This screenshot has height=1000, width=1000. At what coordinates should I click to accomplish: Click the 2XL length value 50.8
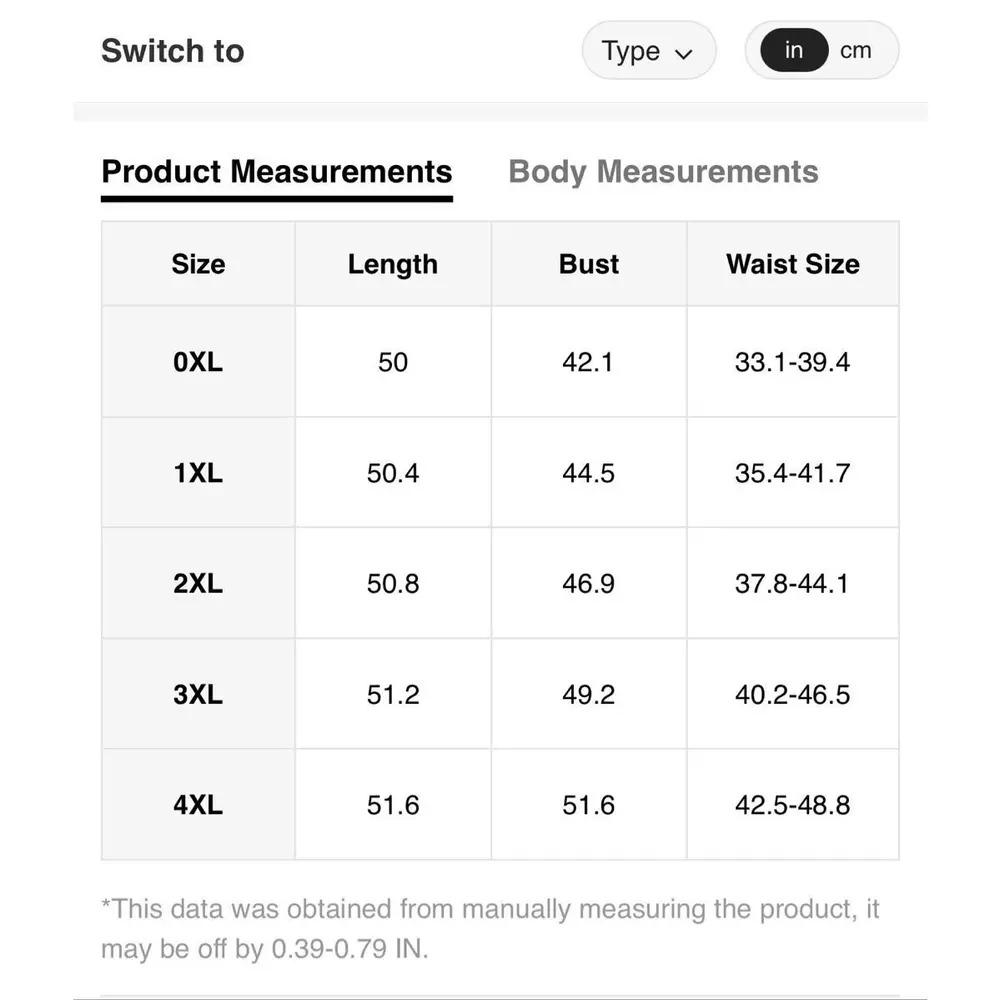click(x=393, y=584)
